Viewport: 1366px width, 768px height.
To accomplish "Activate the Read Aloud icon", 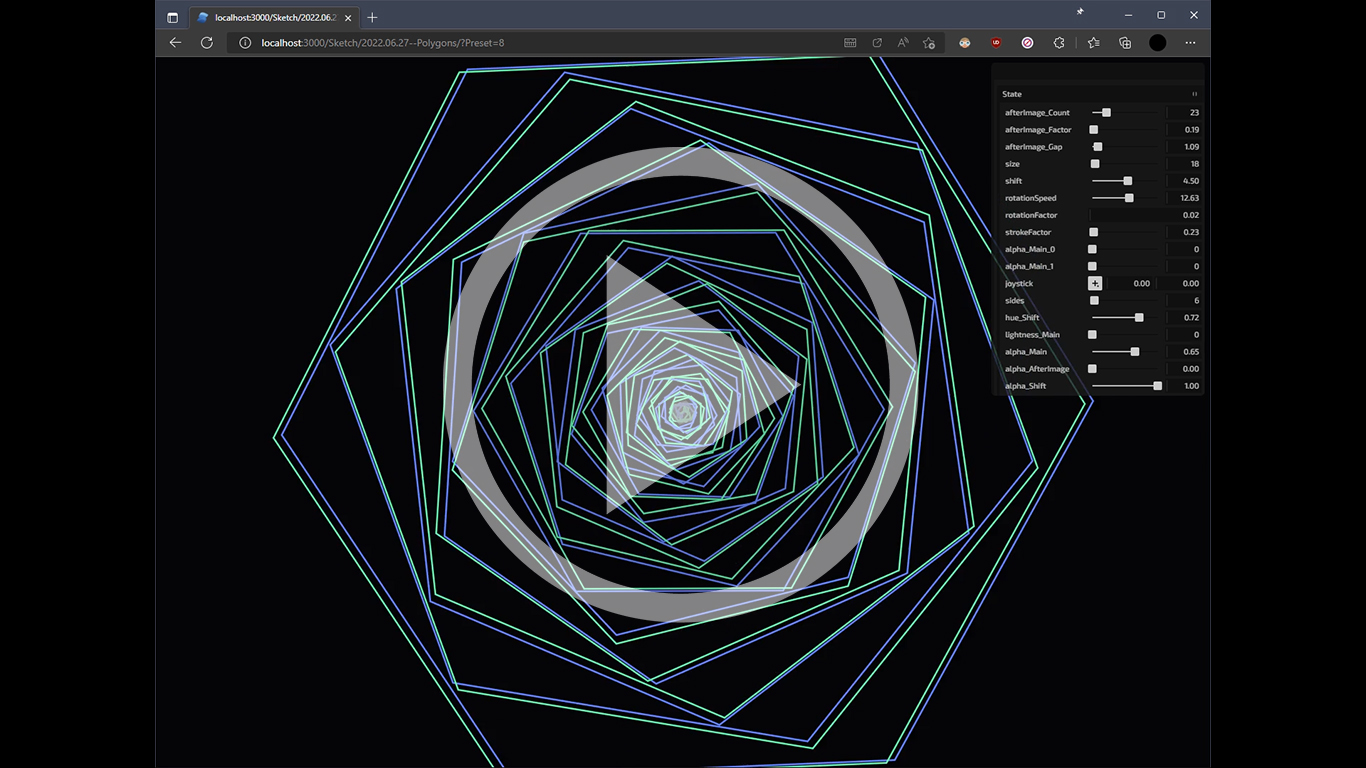I will tap(903, 43).
